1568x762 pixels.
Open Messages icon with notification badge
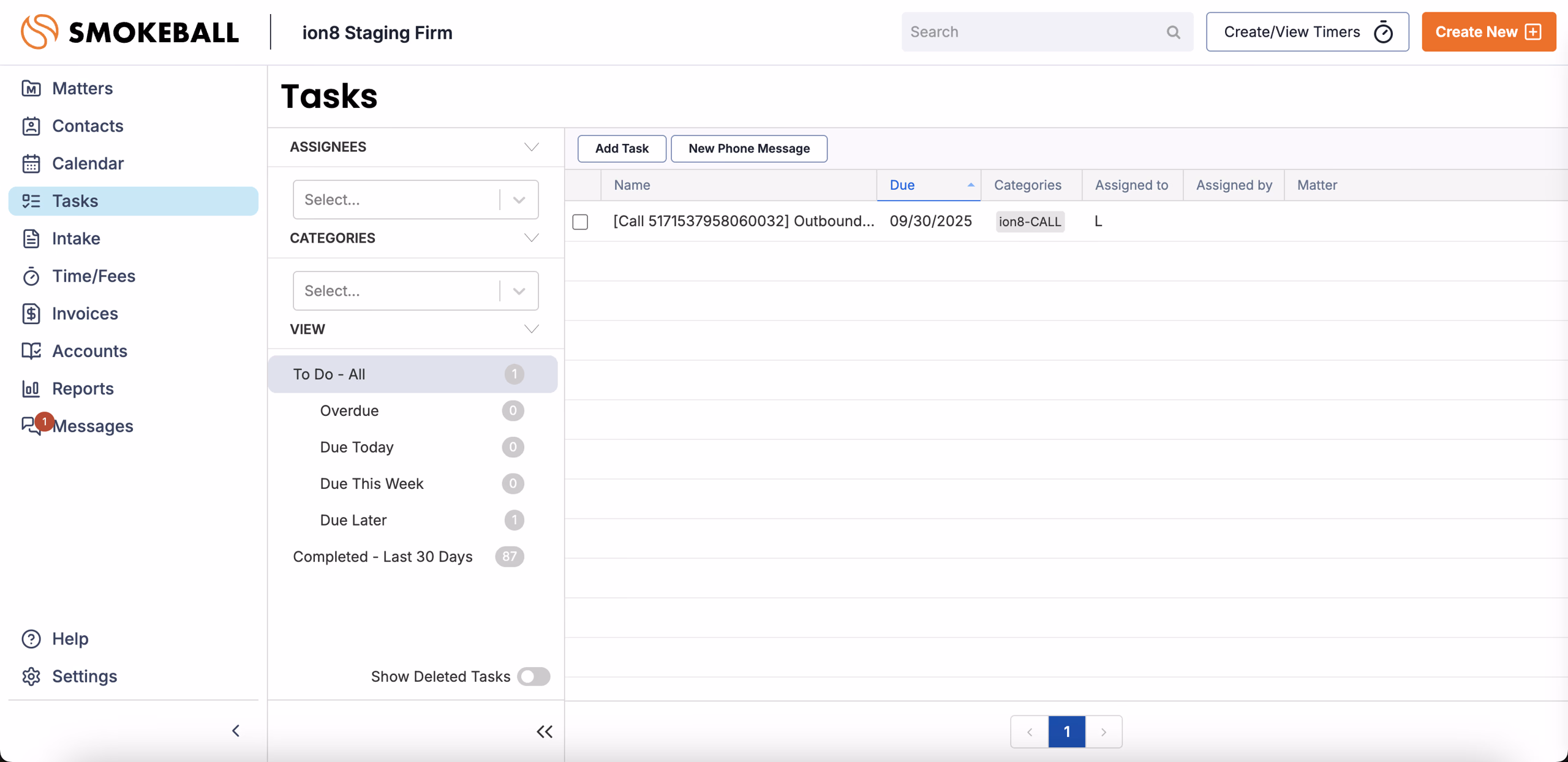coord(31,426)
